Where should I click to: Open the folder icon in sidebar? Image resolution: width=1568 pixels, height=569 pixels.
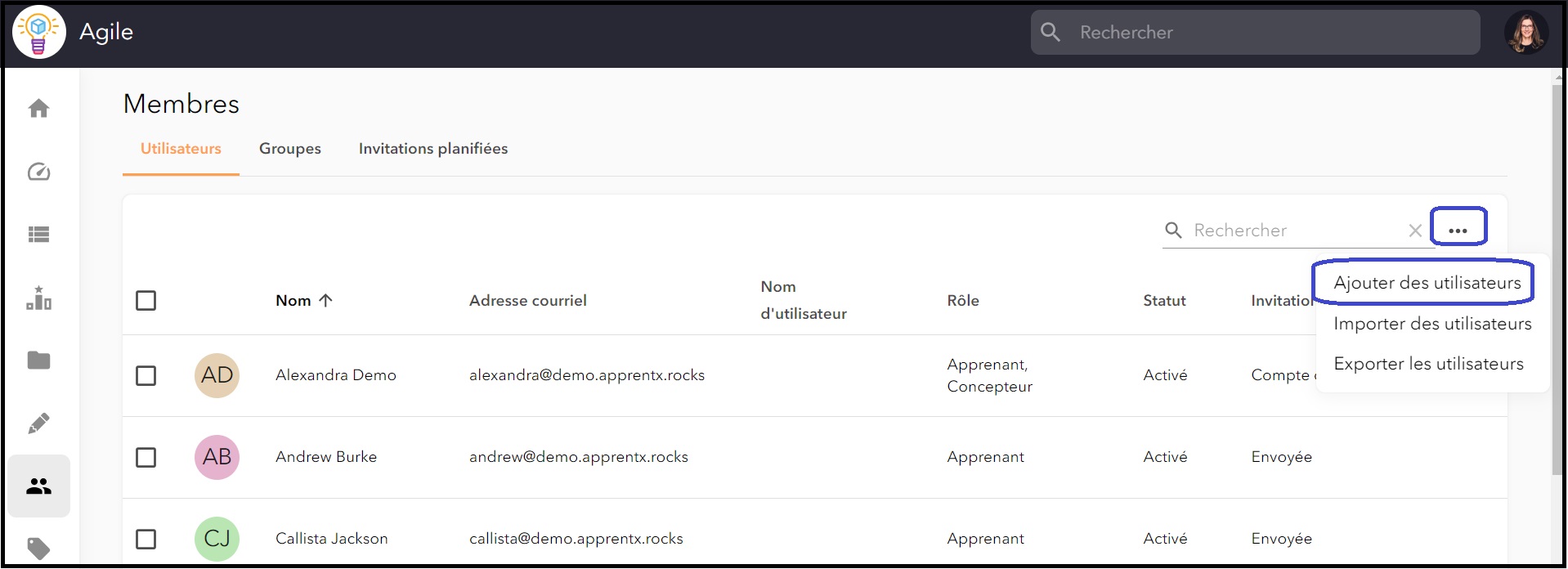click(38, 361)
